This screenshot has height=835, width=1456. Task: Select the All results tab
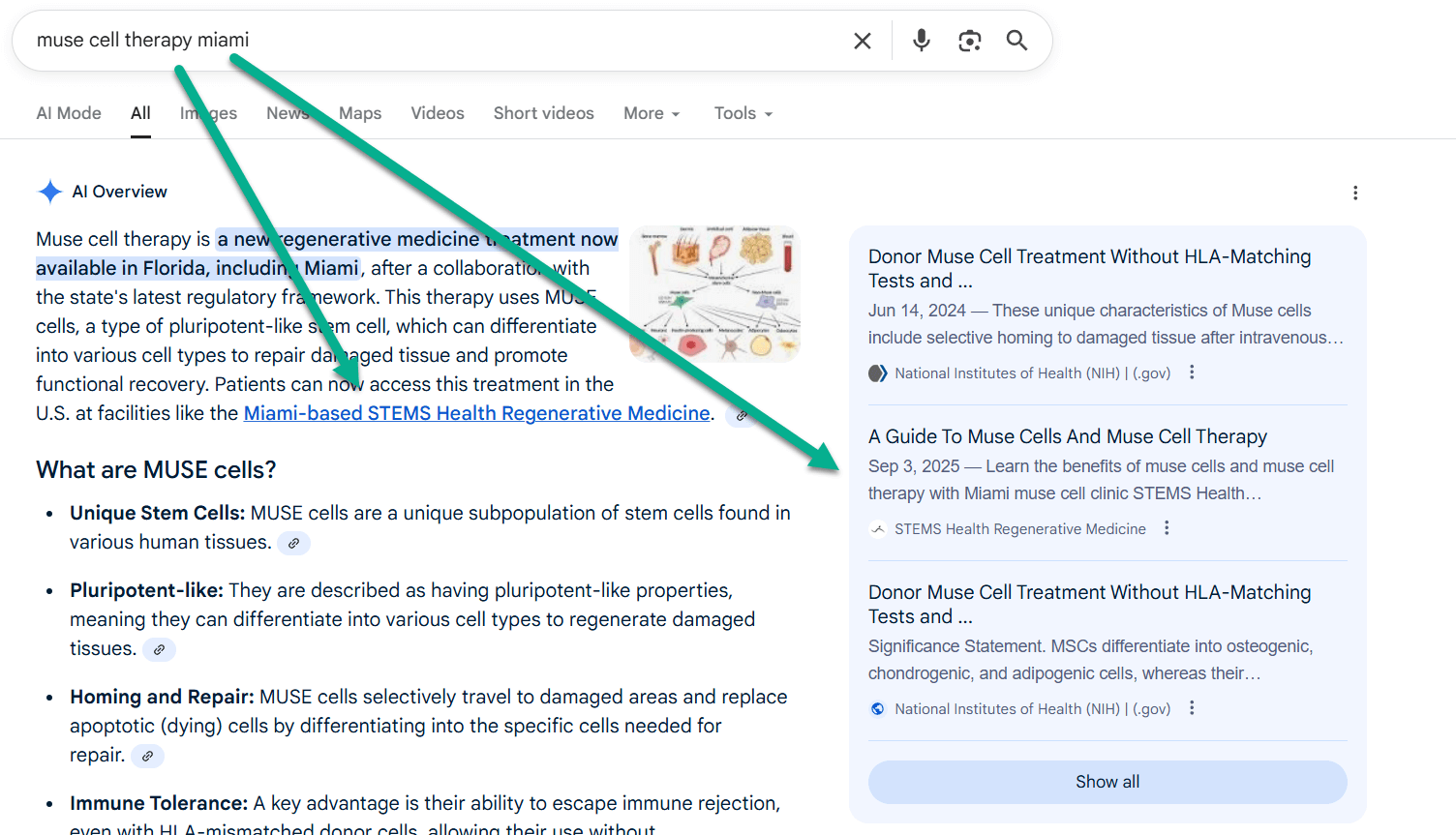140,113
